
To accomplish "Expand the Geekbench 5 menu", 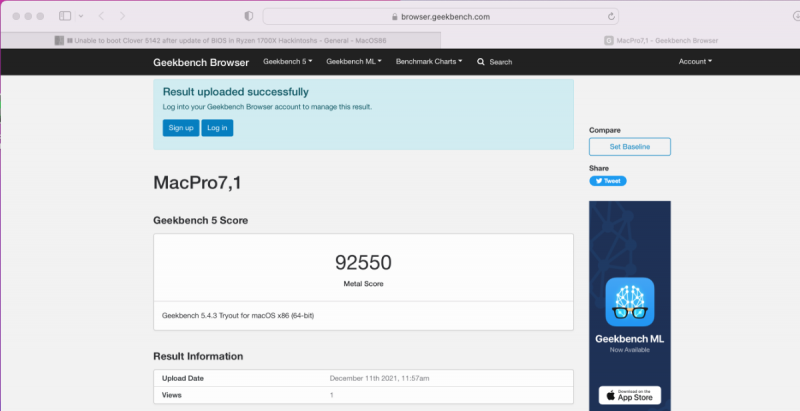I will tap(288, 61).
